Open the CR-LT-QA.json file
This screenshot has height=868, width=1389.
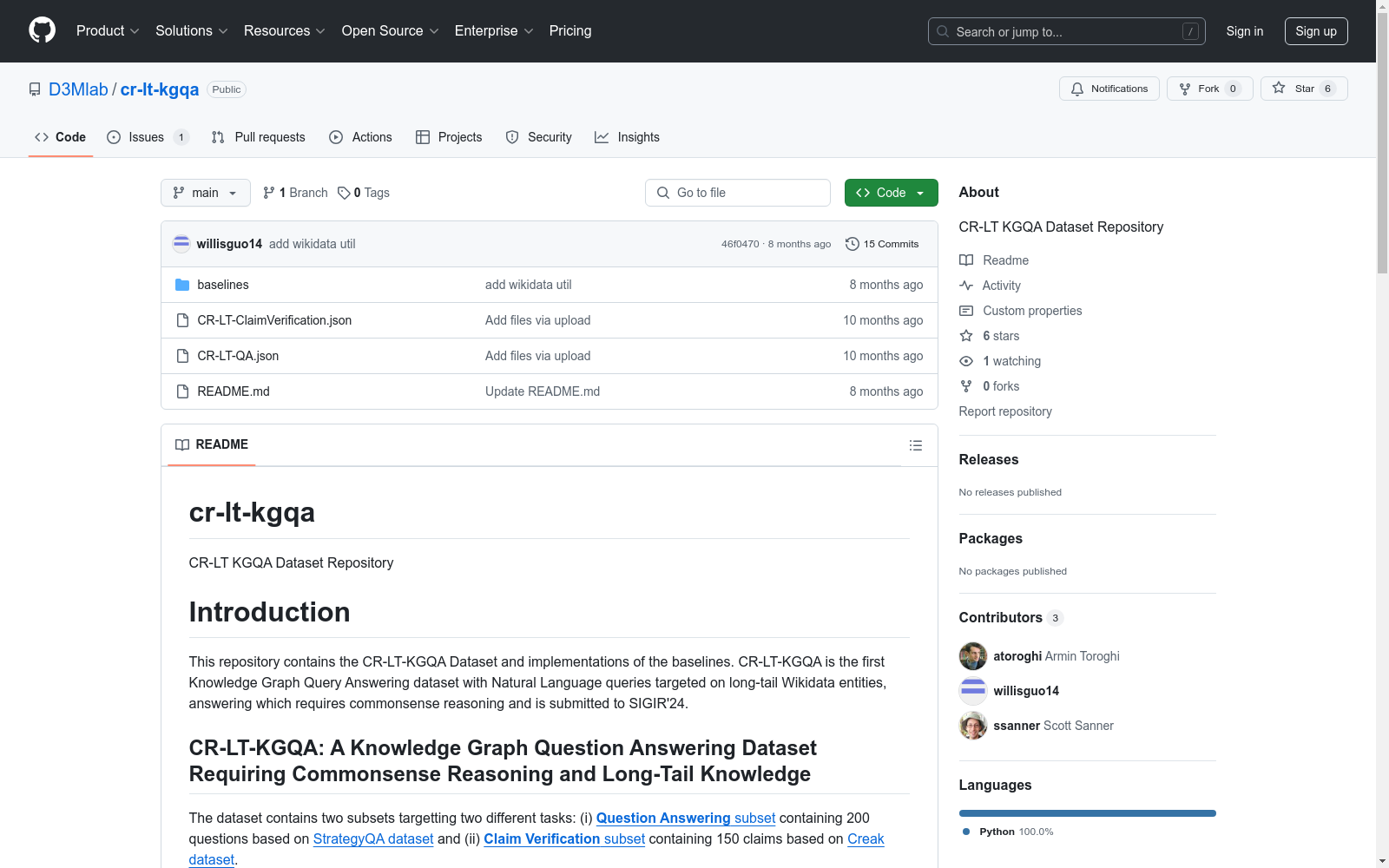coord(238,356)
